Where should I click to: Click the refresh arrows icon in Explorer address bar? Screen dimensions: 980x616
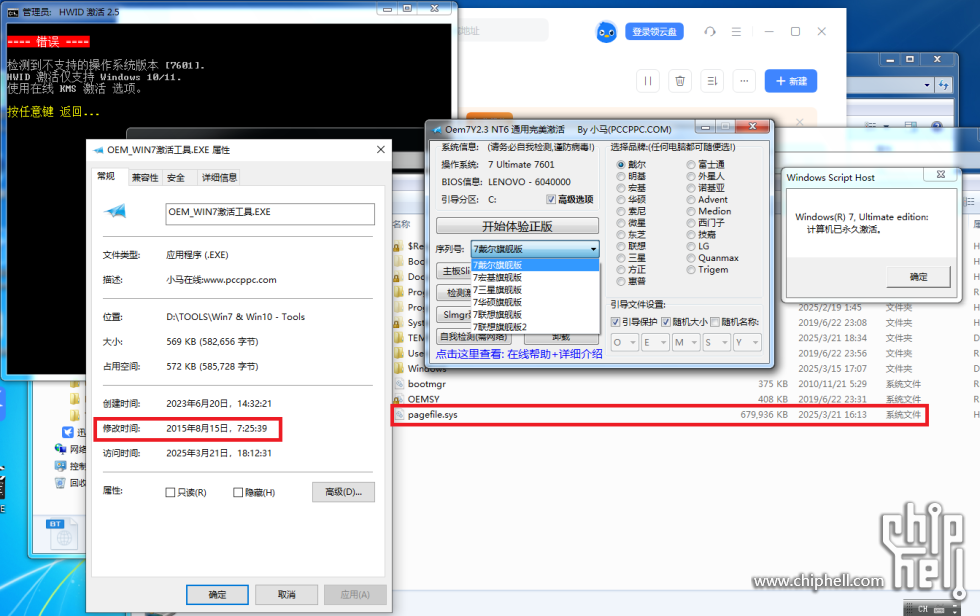coord(943,85)
